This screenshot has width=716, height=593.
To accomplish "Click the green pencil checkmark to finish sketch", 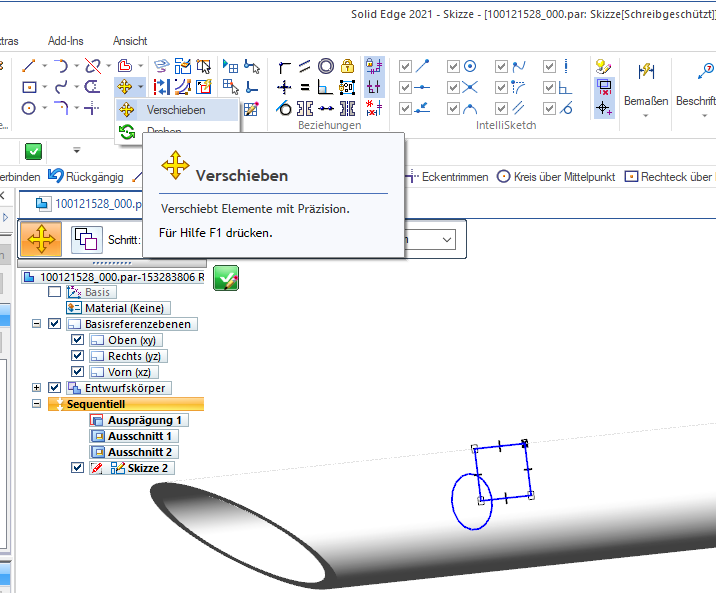I will pyautogui.click(x=226, y=278).
